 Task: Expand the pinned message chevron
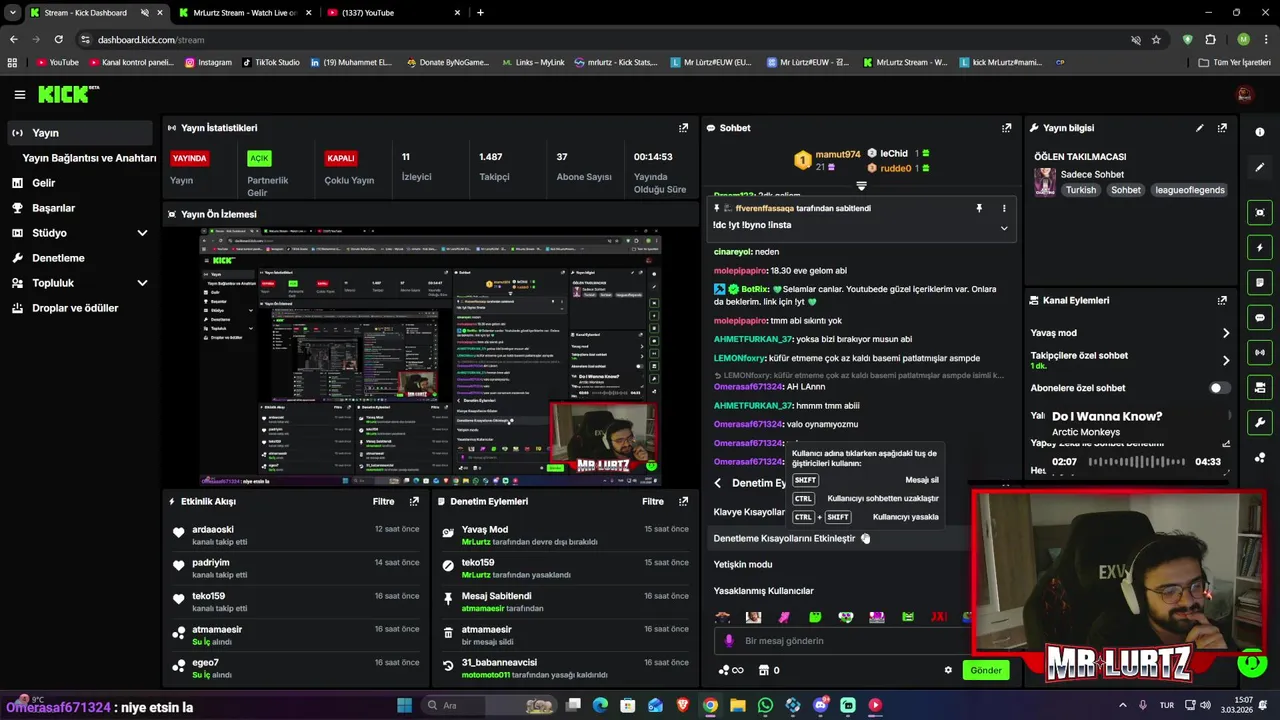tap(1004, 228)
